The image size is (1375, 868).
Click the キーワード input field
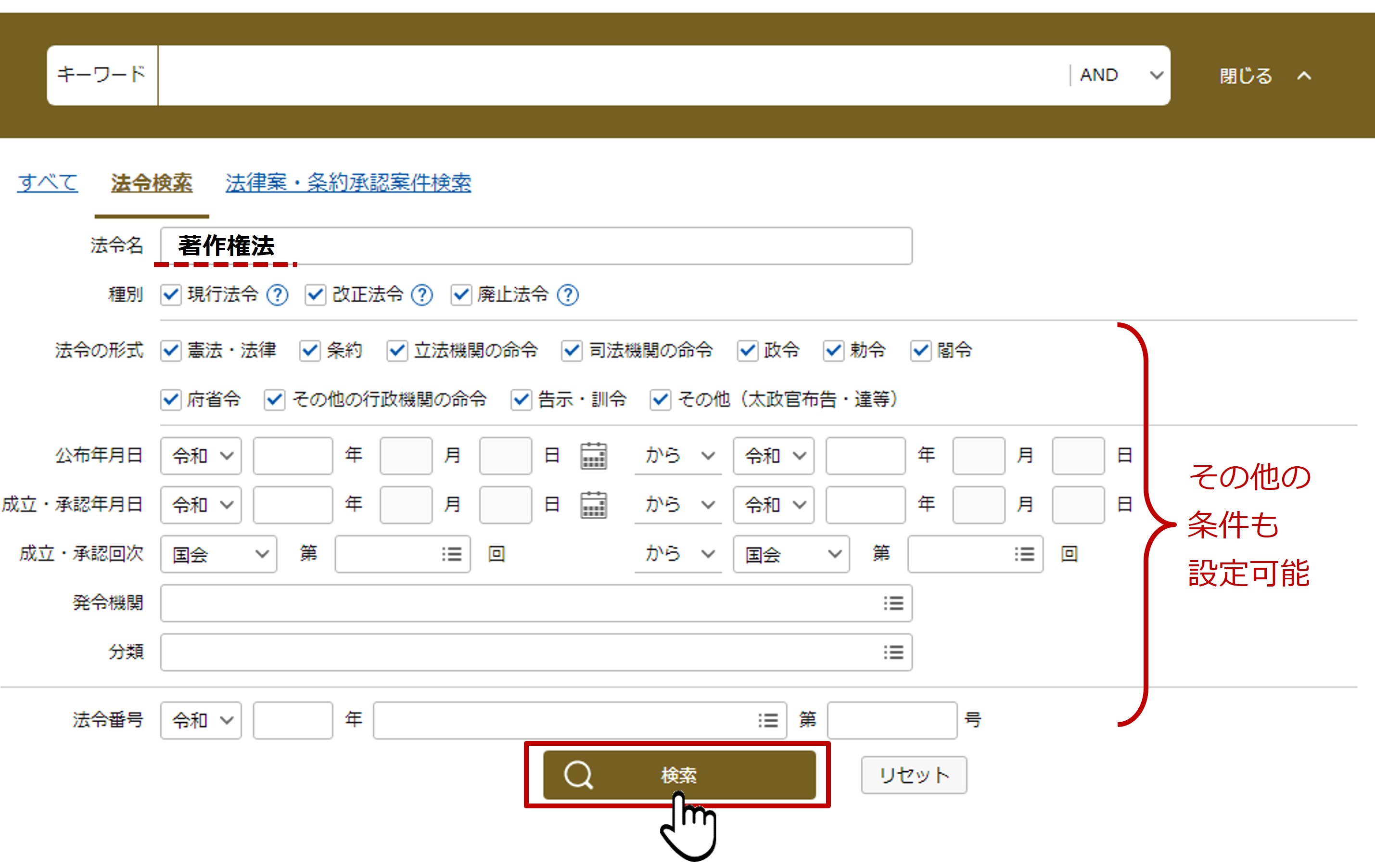[611, 76]
